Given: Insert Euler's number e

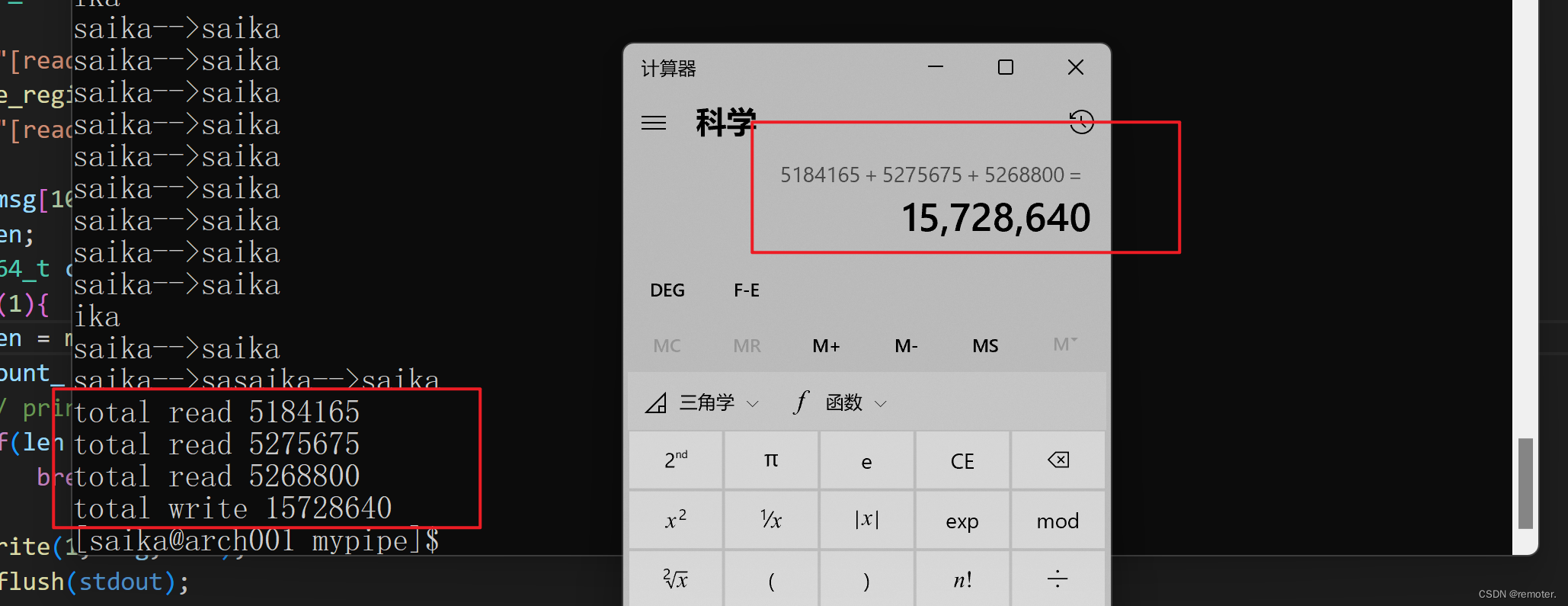Looking at the screenshot, I should [866, 460].
